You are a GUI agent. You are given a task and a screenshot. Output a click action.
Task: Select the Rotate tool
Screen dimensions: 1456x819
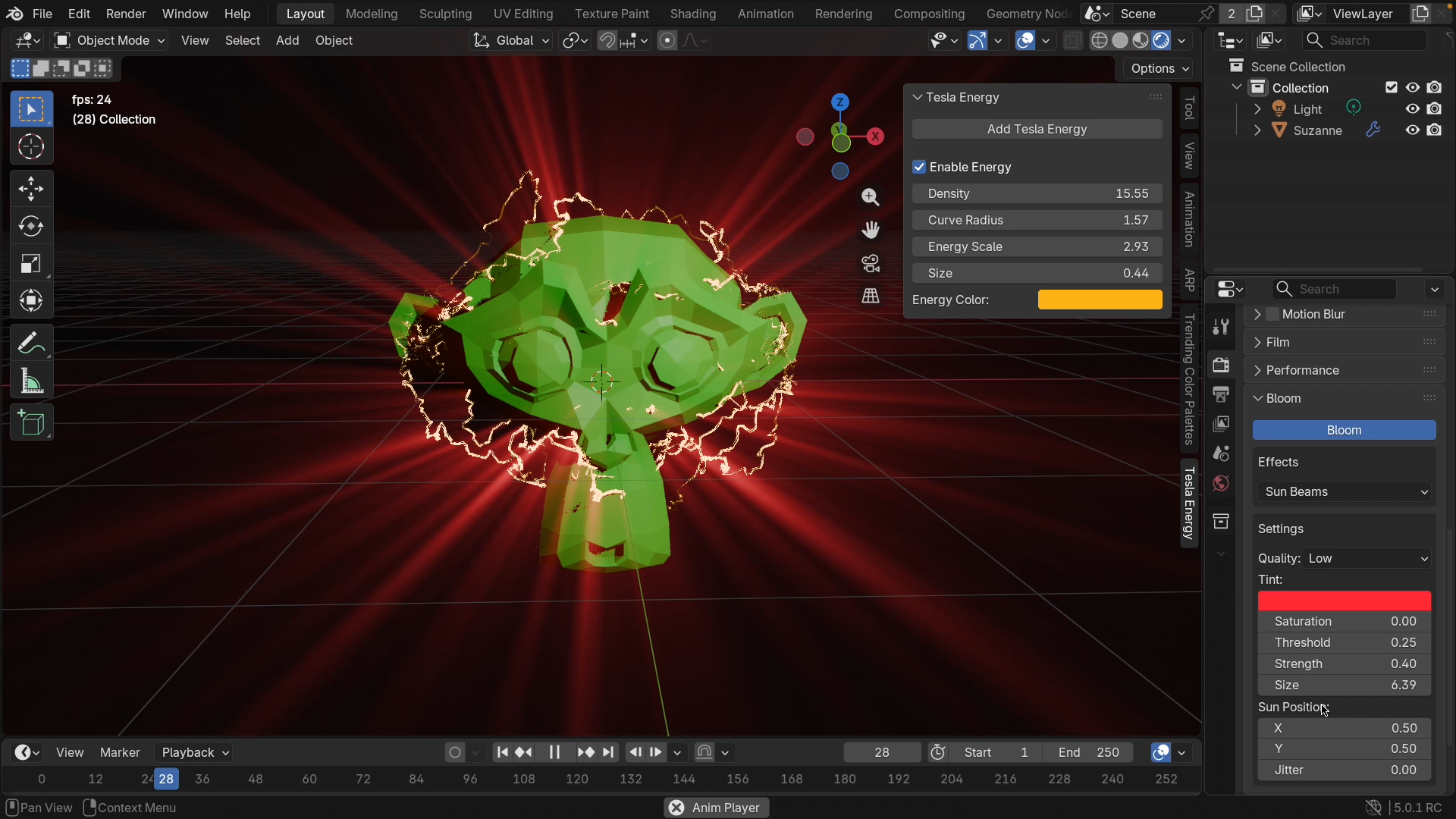(x=31, y=226)
